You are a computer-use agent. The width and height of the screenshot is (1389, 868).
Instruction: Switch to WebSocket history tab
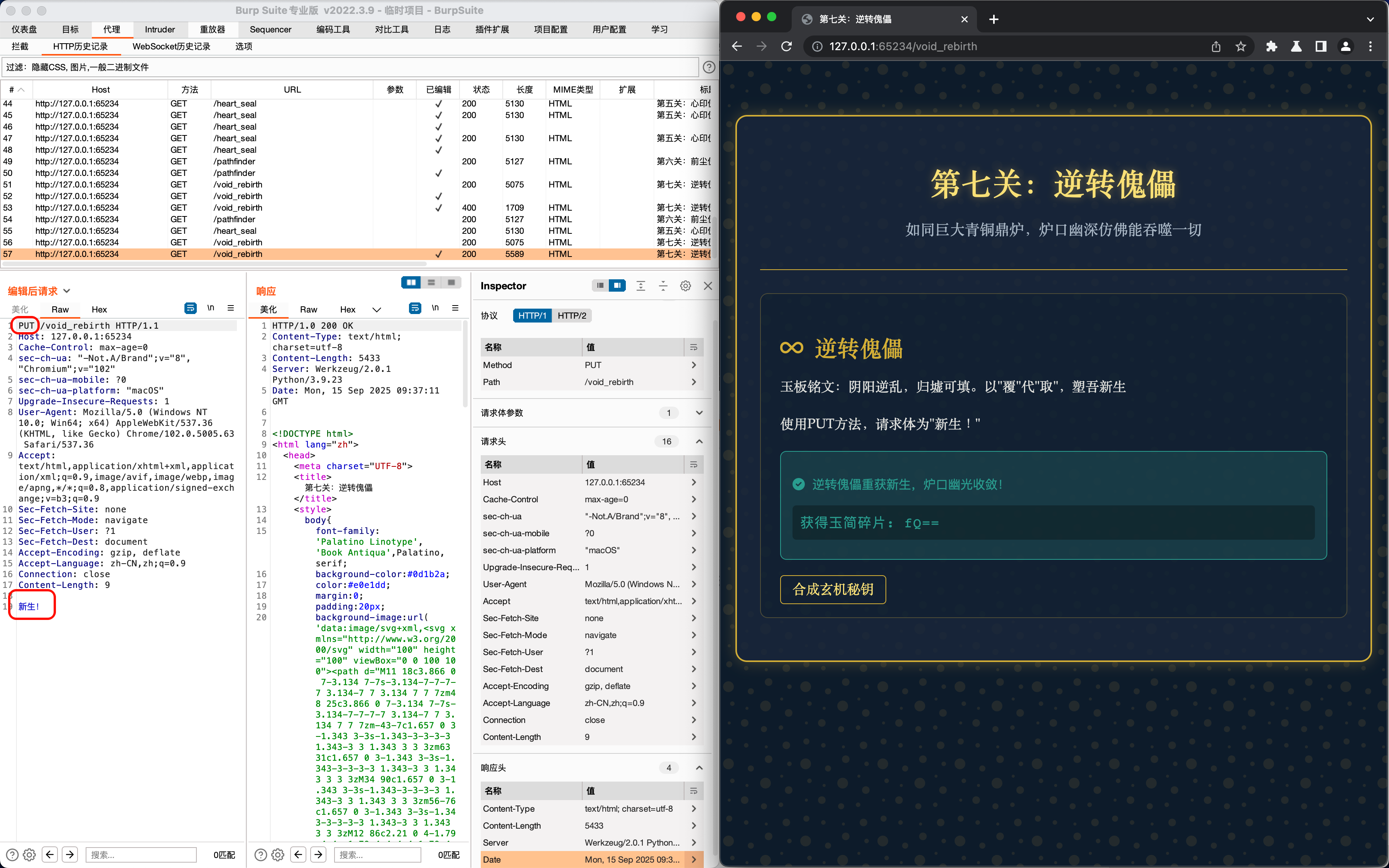point(171,47)
